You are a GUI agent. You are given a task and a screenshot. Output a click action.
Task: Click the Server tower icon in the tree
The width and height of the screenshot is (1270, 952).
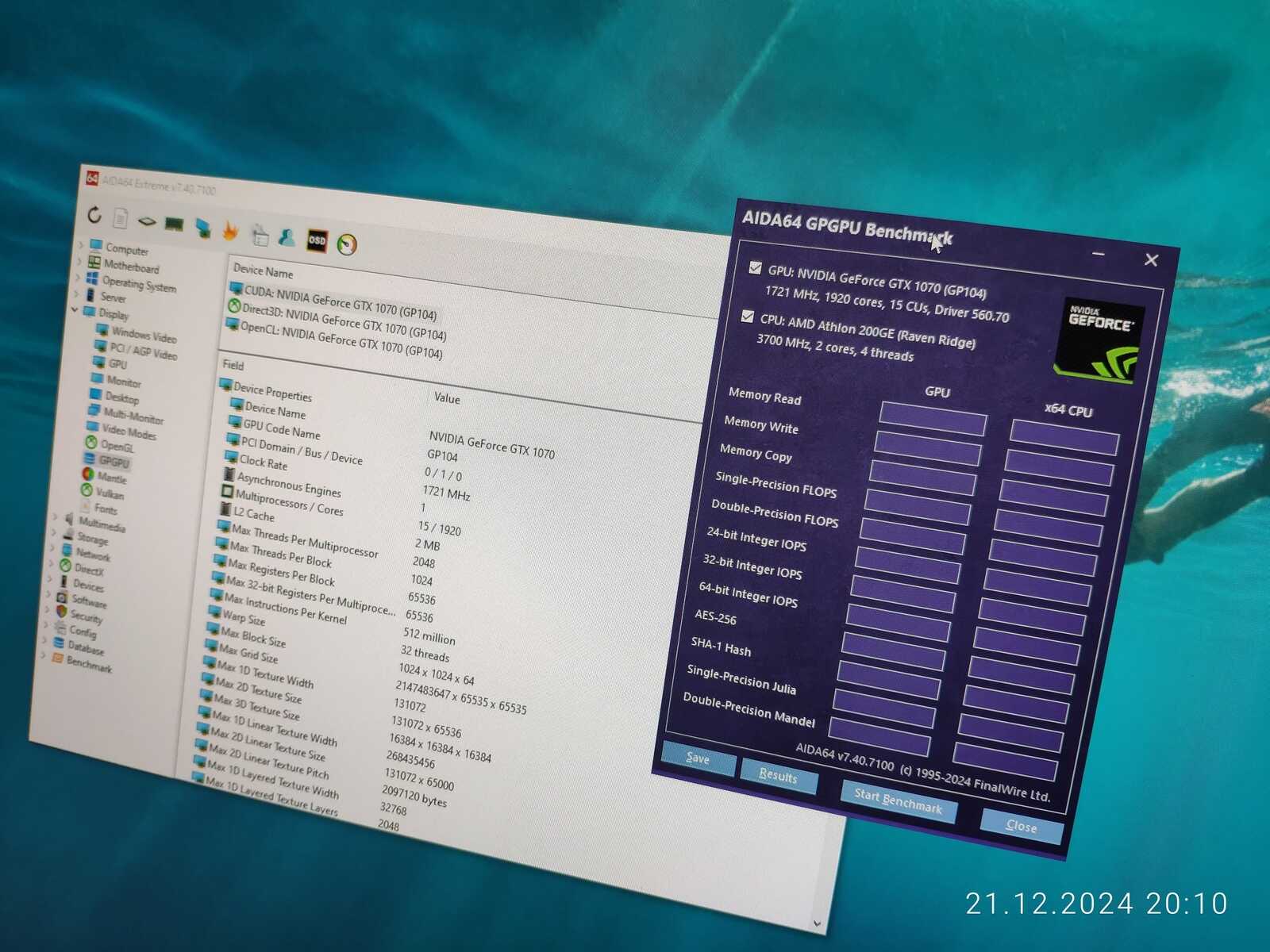90,294
